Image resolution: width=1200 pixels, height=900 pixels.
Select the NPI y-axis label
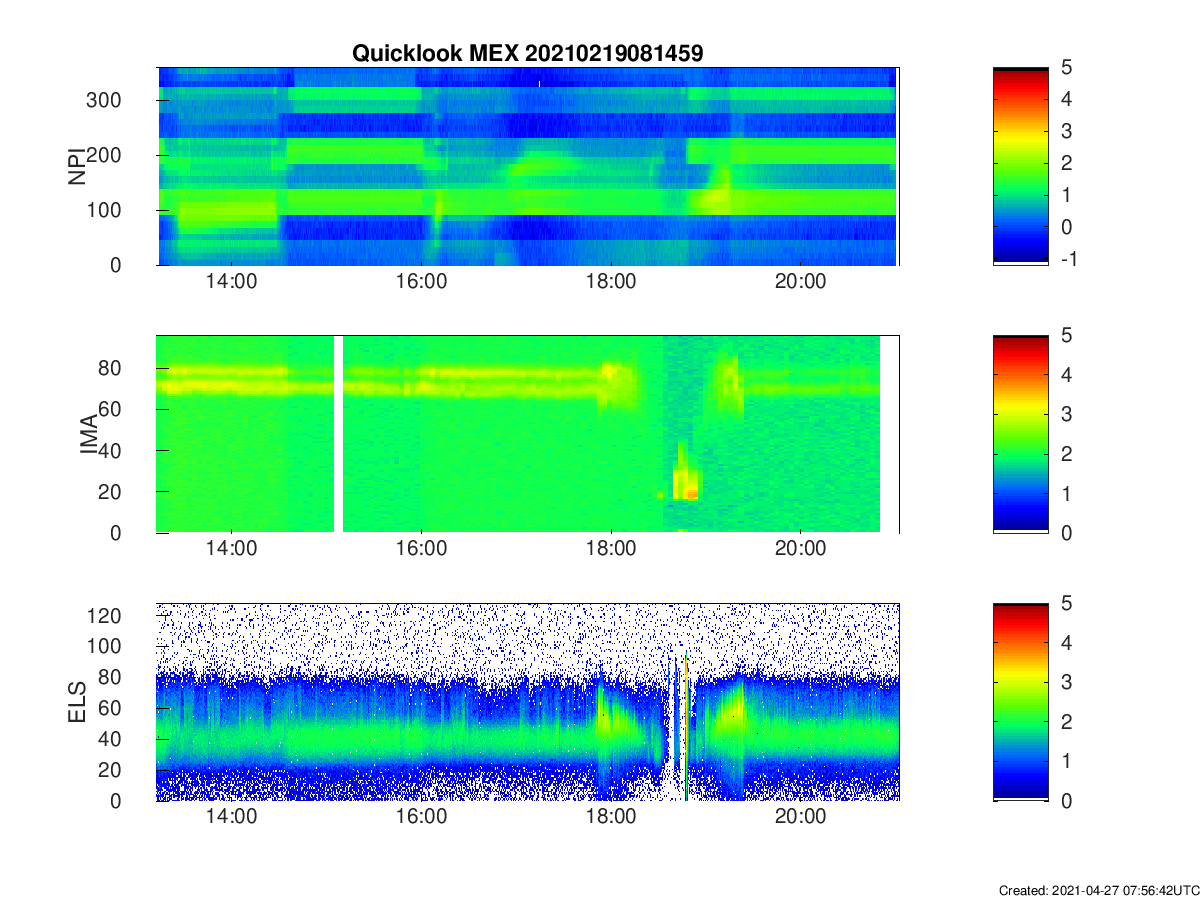pos(77,166)
